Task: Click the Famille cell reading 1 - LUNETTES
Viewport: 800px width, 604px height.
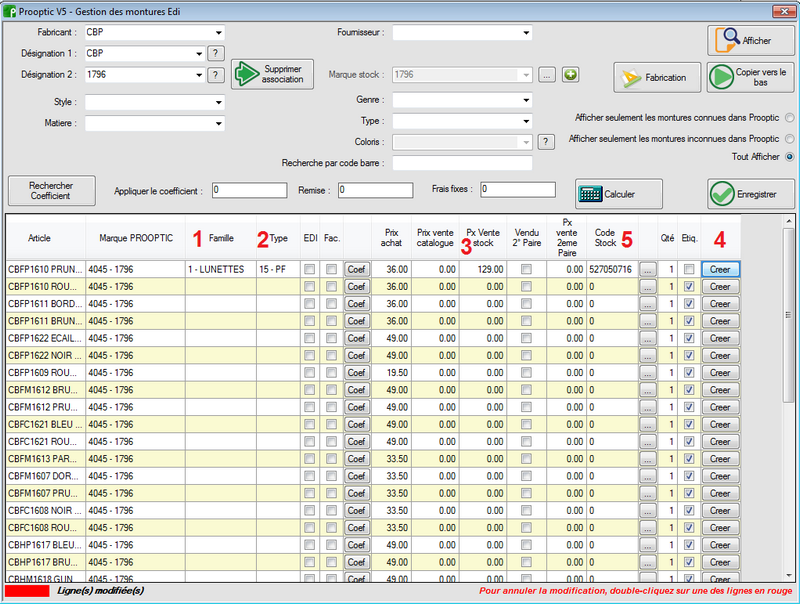Action: click(x=221, y=269)
